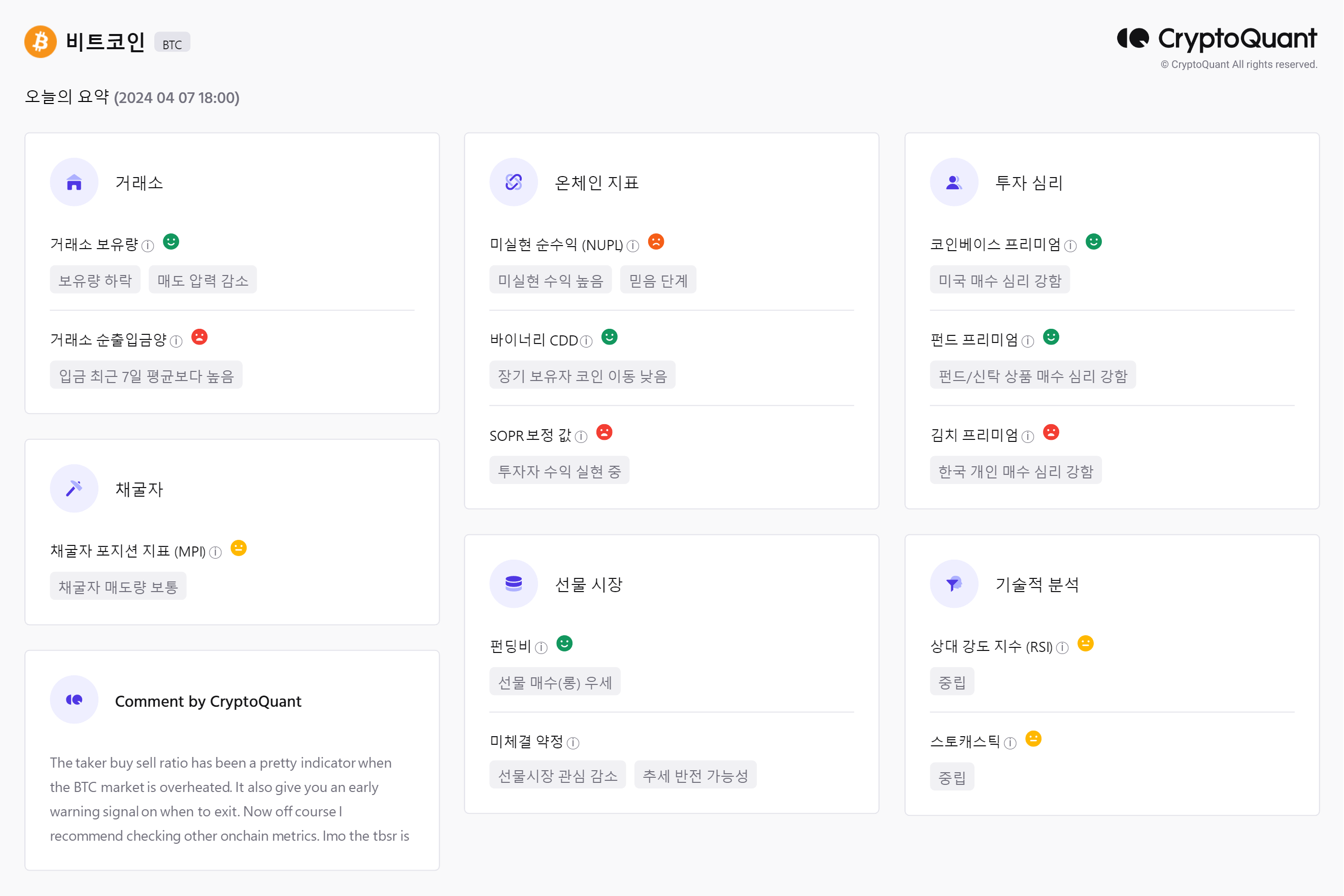Click the Comment by CryptoQuant icon
This screenshot has height=896, width=1344.
(x=74, y=700)
